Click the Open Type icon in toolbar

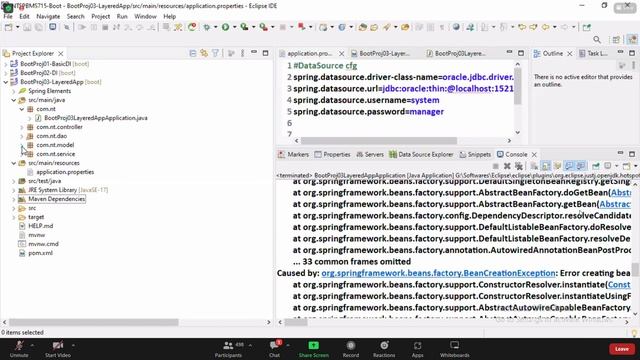(x=362, y=27)
